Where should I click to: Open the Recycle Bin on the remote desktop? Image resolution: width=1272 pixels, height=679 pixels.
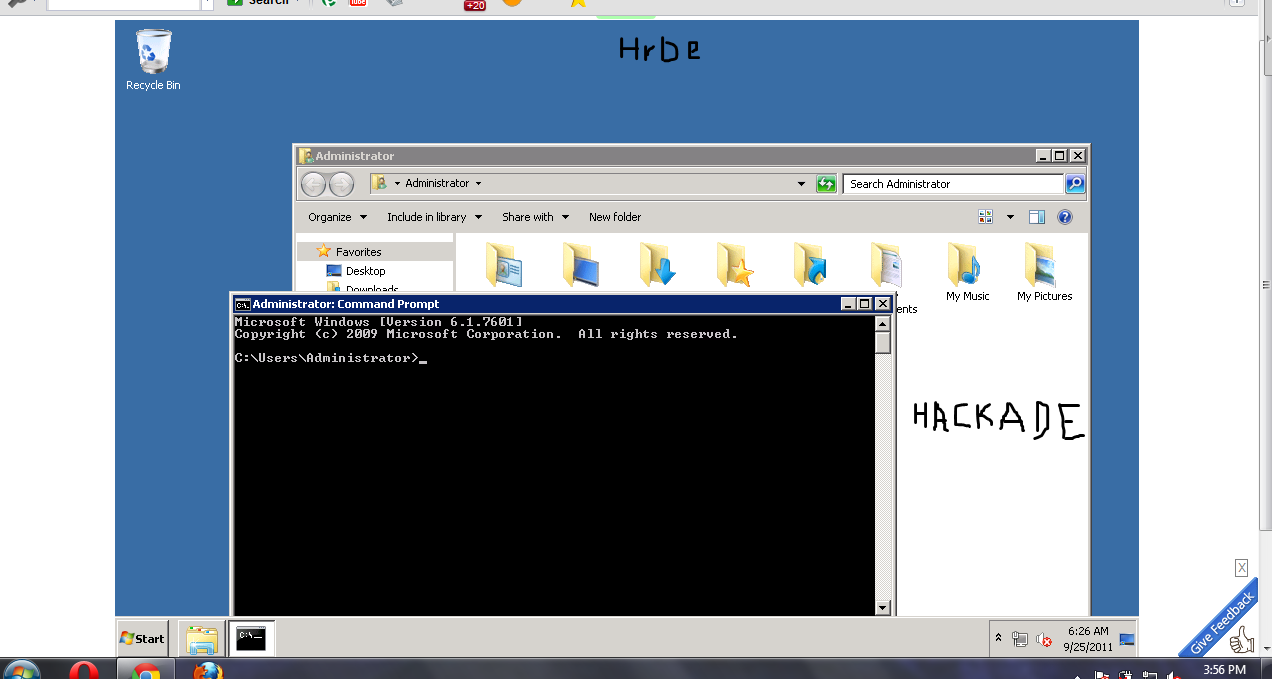point(153,60)
